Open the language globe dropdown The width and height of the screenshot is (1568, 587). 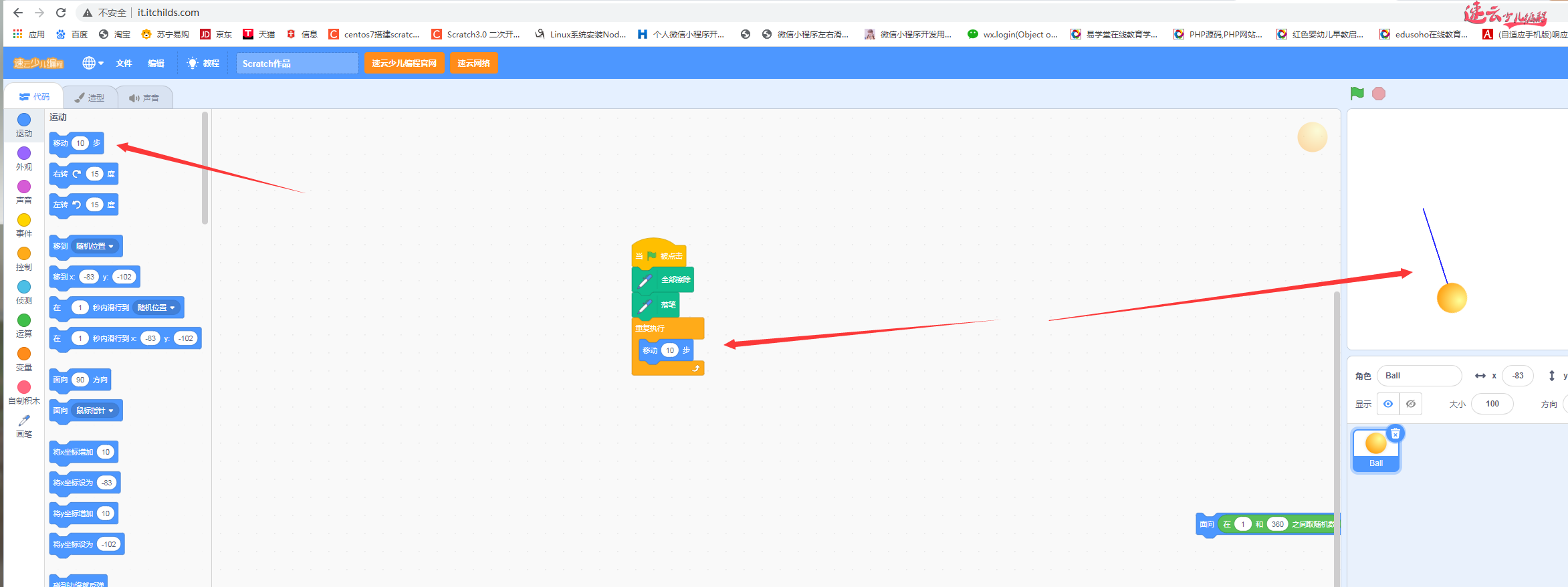pos(92,64)
